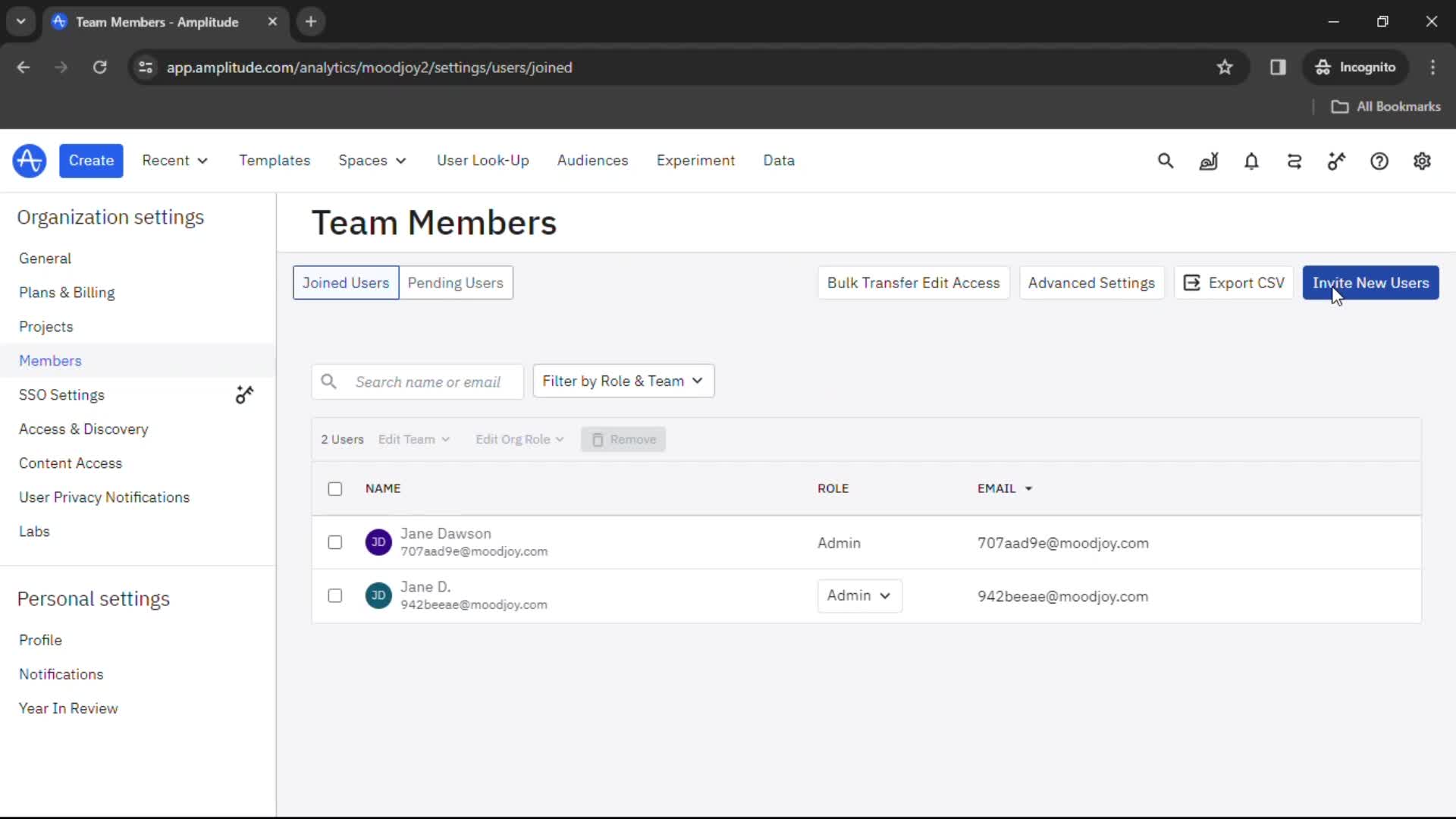Click the Invite New Users button
Screen dimensions: 1456x819
point(1370,282)
